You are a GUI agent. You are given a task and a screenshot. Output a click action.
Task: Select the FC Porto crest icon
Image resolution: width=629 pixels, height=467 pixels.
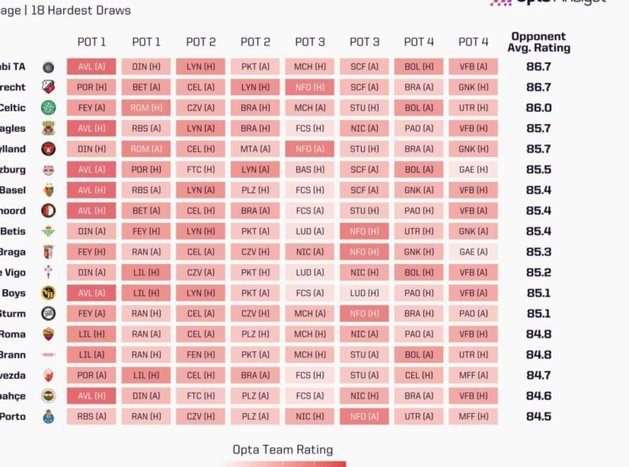(49, 416)
